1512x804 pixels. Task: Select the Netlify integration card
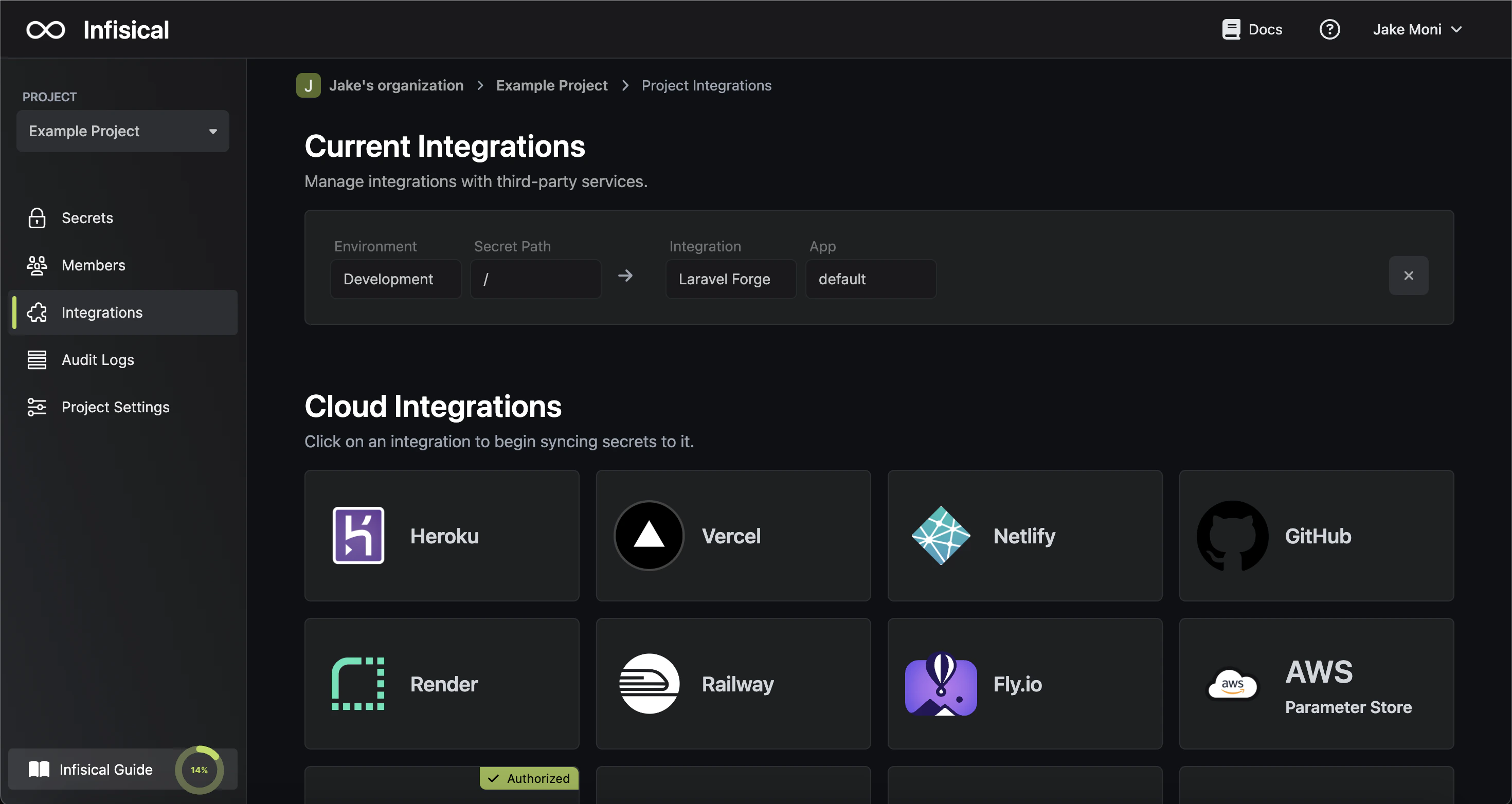tap(1025, 535)
